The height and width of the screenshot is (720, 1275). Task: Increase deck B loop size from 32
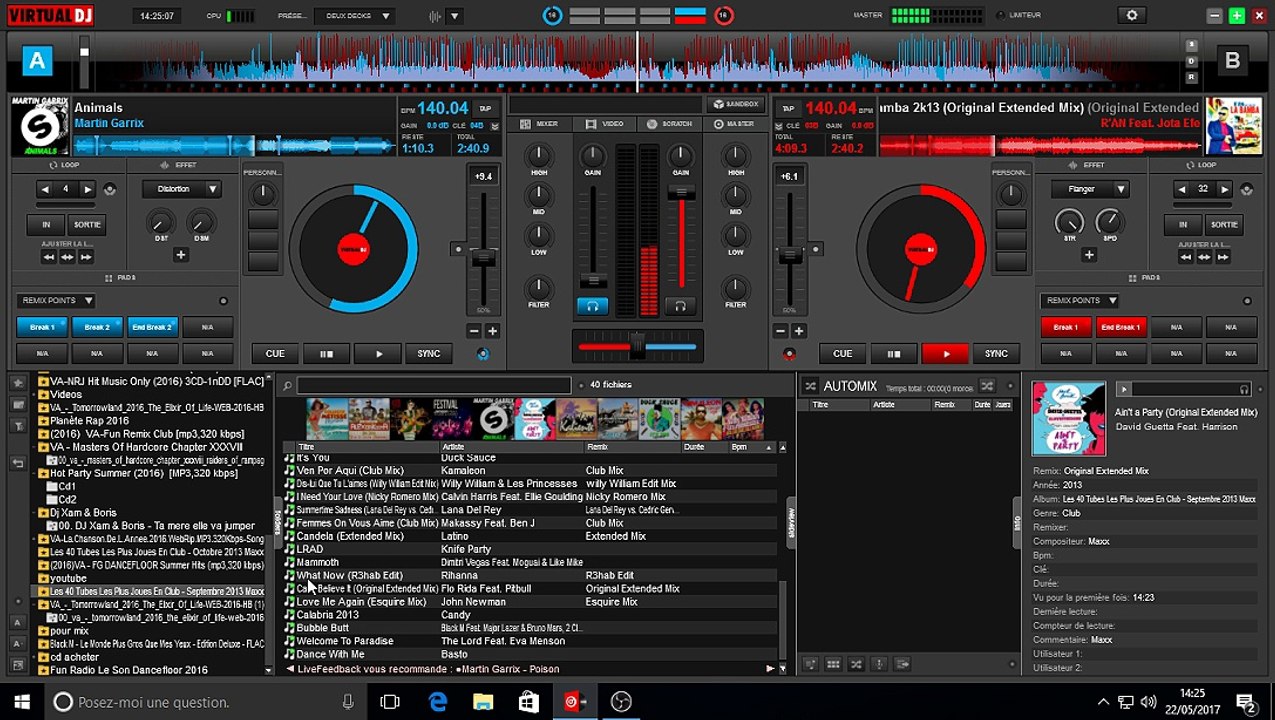(x=1225, y=189)
